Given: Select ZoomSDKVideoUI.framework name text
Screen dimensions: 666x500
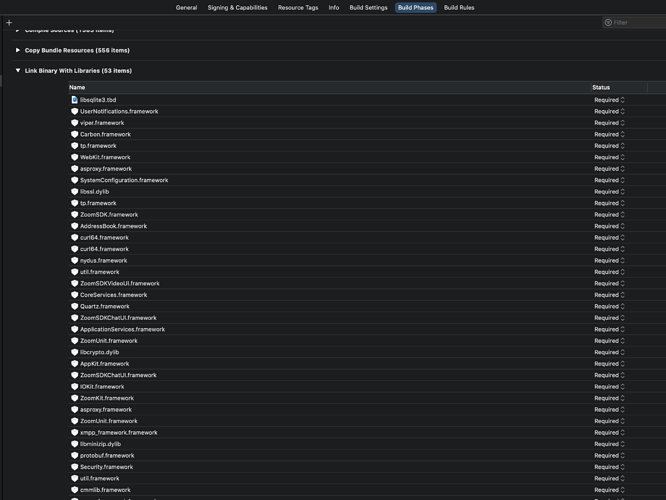Looking at the screenshot, I should pyautogui.click(x=120, y=283).
